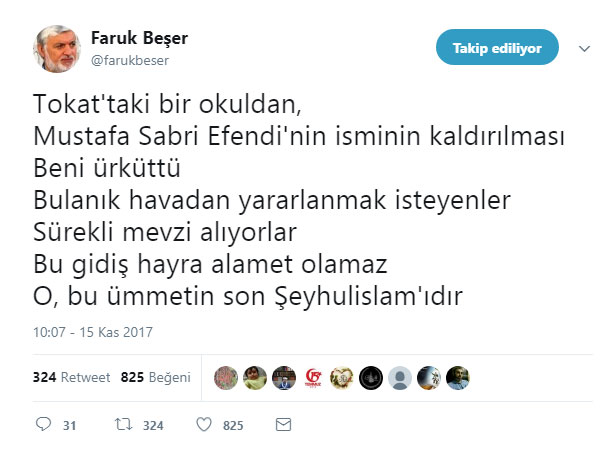Toggle the Takip ediyor follow button
The height and width of the screenshot is (453, 610).
click(x=496, y=47)
